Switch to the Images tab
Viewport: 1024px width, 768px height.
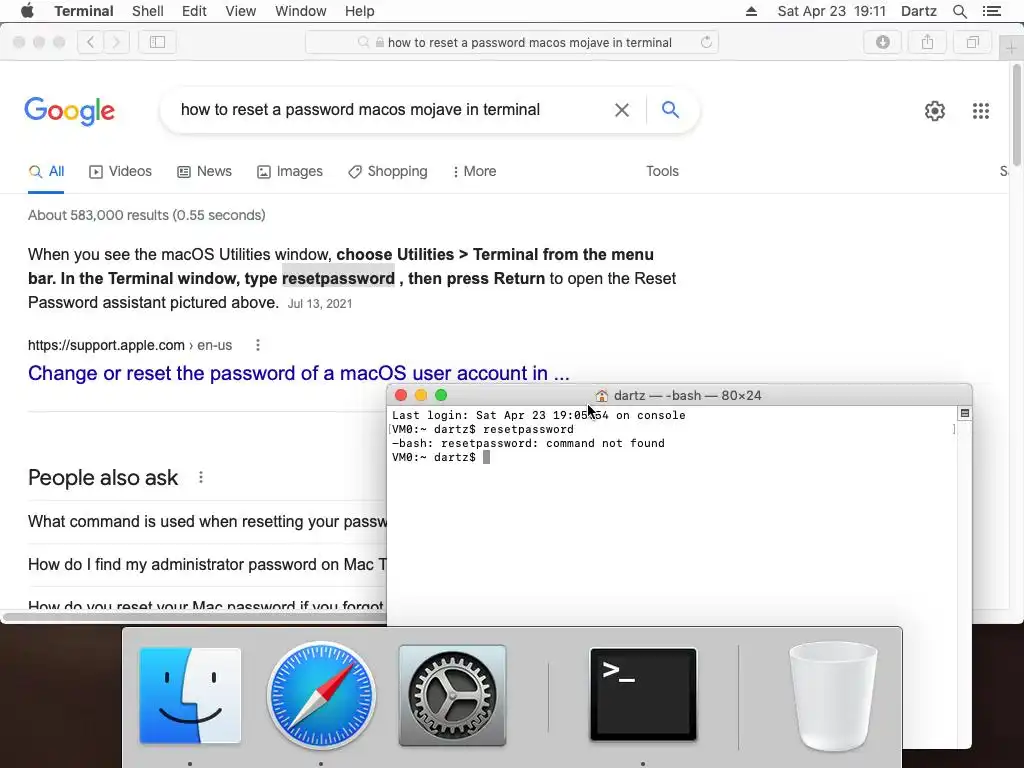pyautogui.click(x=290, y=172)
